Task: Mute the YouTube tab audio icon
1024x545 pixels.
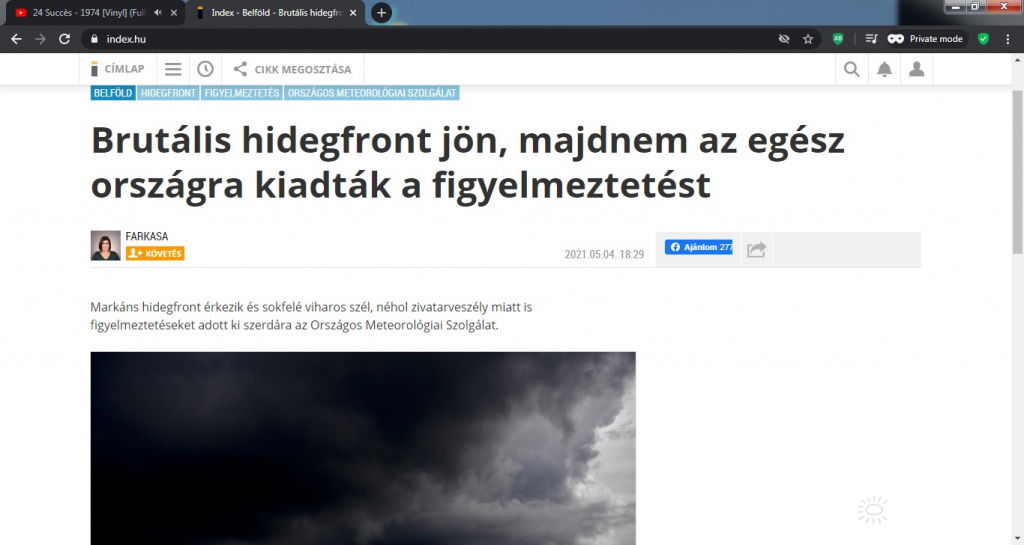Action: (x=158, y=12)
